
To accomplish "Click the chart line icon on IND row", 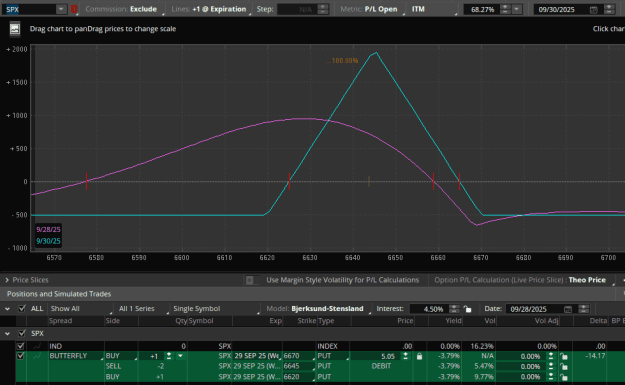I will (37, 346).
